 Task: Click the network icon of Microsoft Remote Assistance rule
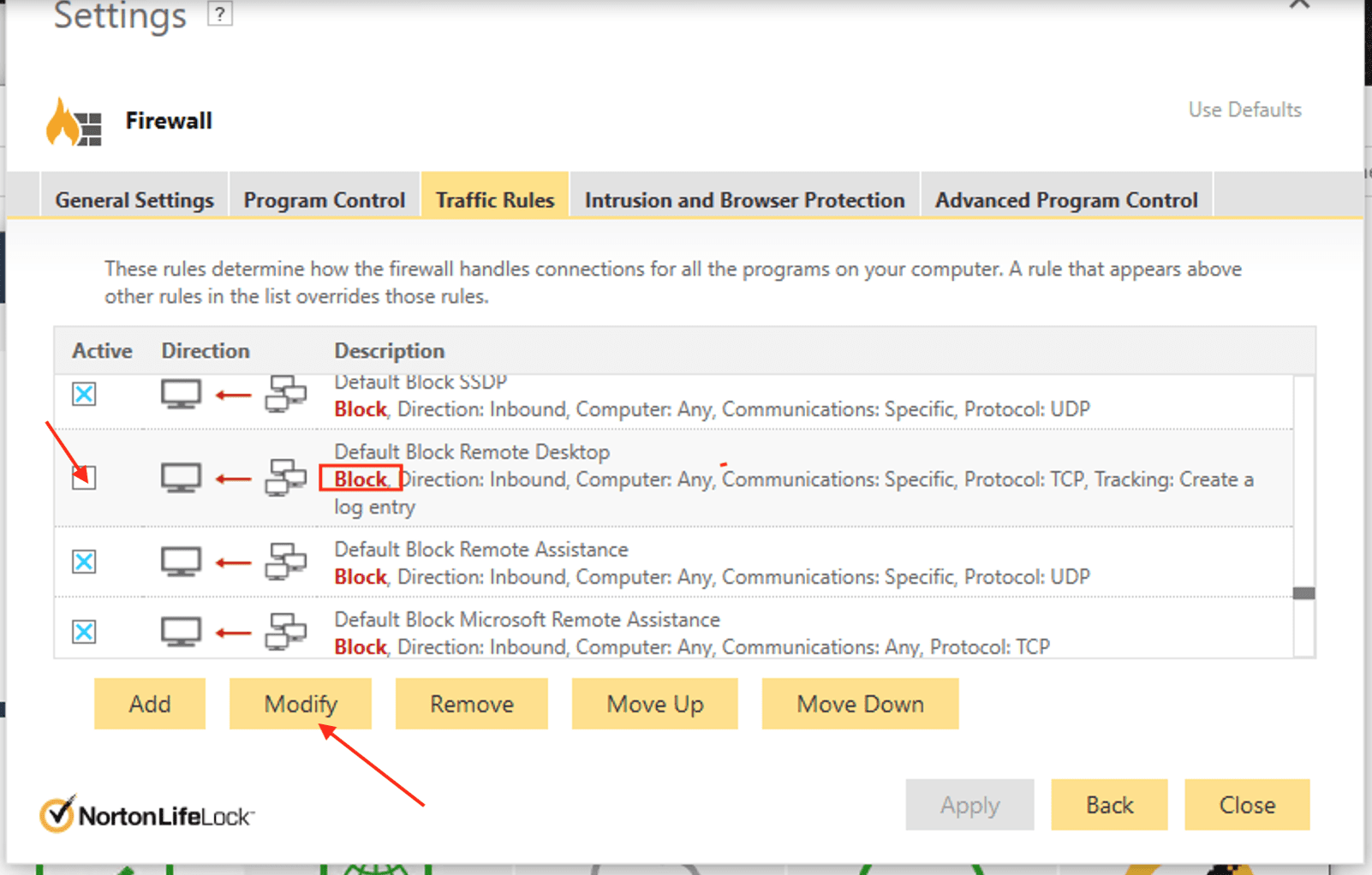[285, 633]
